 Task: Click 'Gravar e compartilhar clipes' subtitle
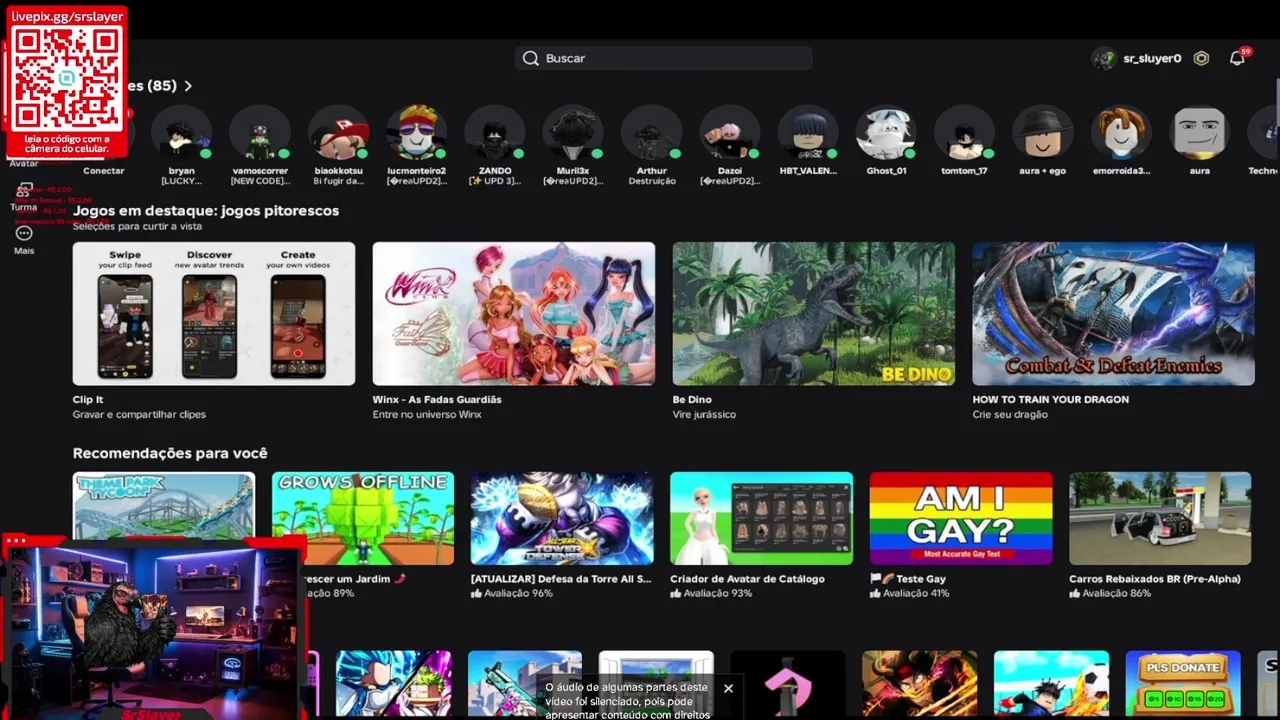pyautogui.click(x=139, y=414)
